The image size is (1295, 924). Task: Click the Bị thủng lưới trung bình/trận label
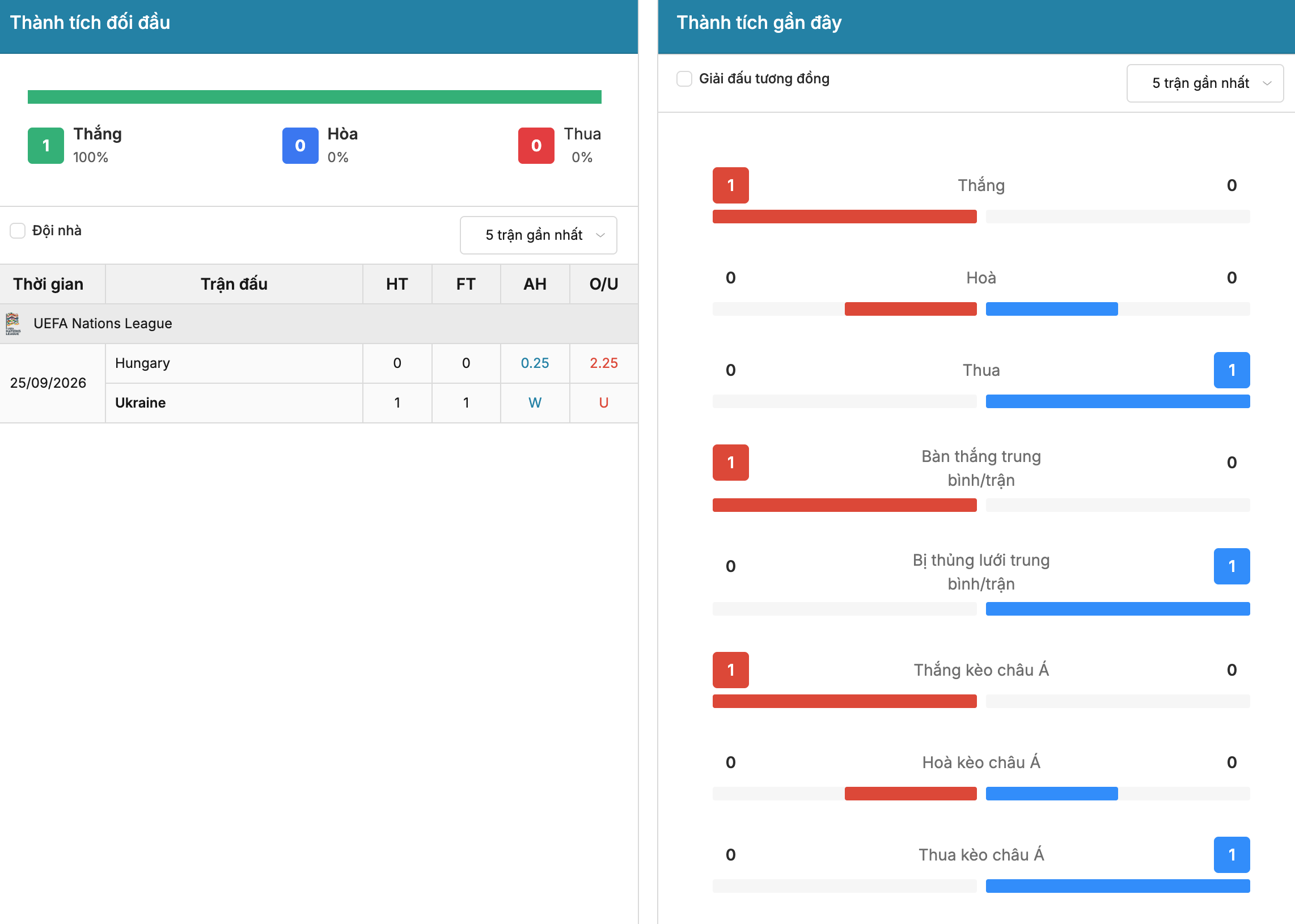(981, 572)
